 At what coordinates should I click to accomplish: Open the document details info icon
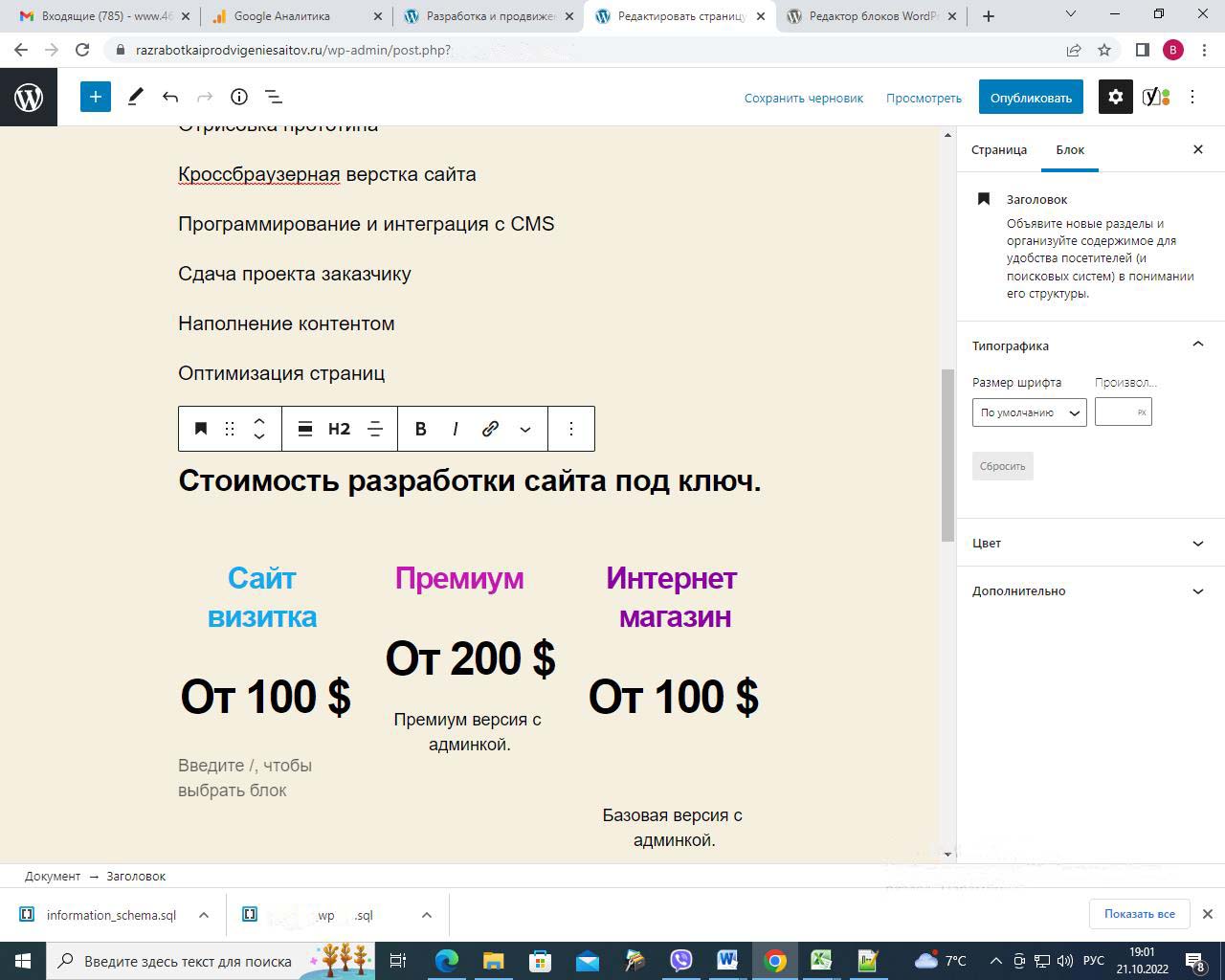click(239, 97)
